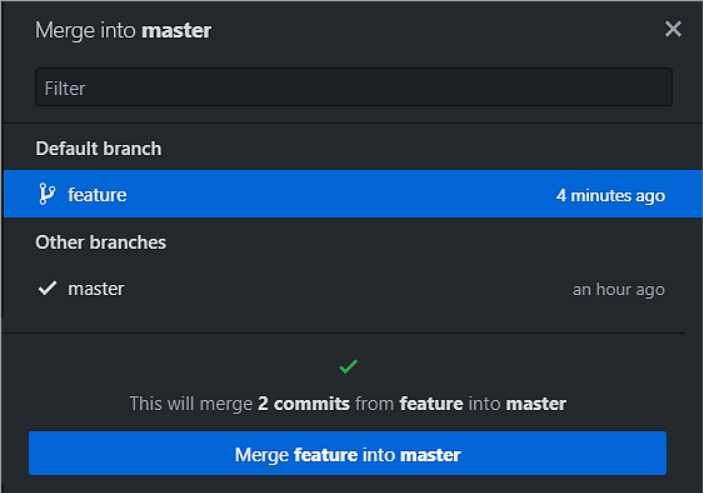The width and height of the screenshot is (703, 493).
Task: Click the Filter branches text field
Action: [353, 88]
